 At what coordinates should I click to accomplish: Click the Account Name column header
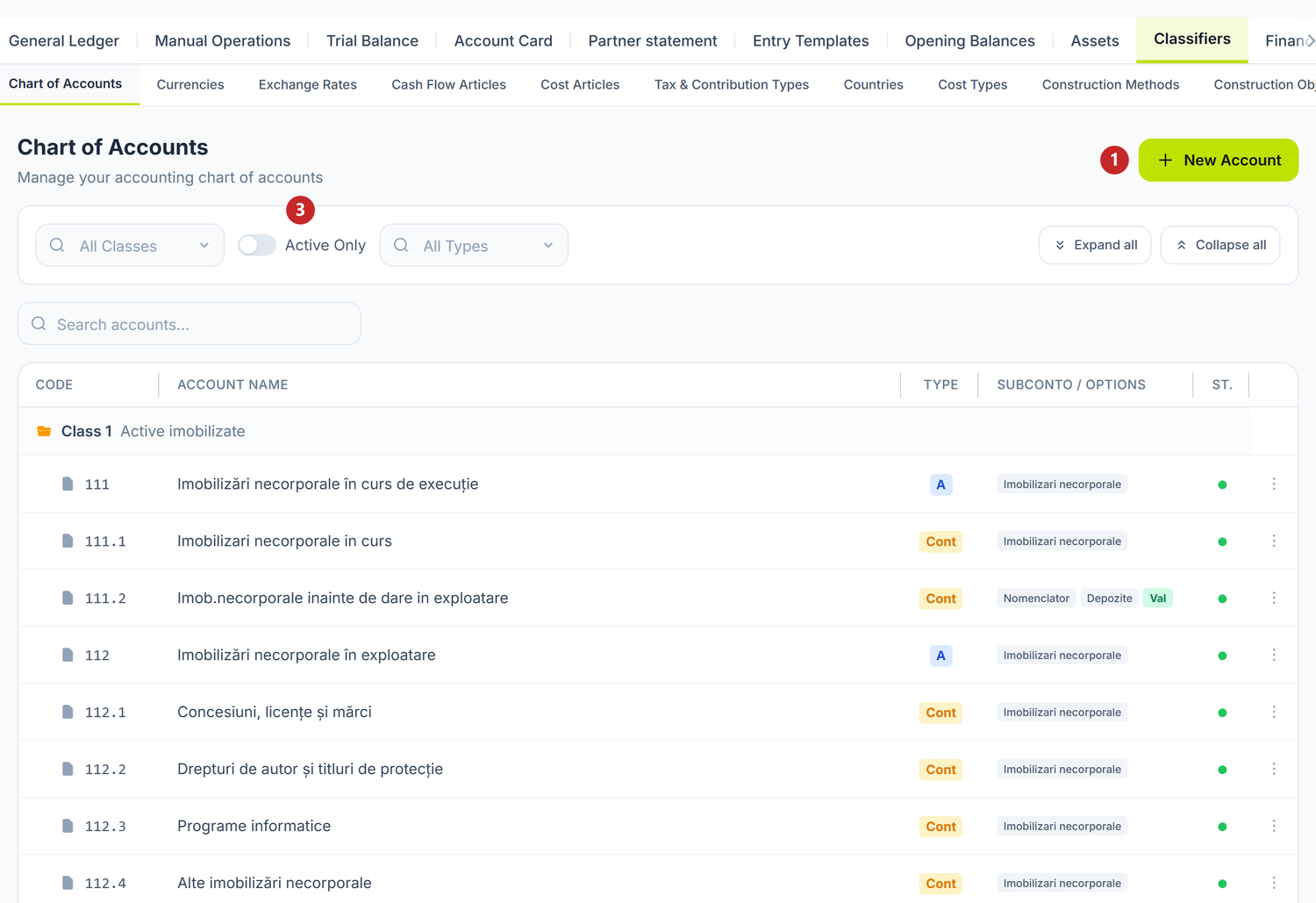point(232,385)
